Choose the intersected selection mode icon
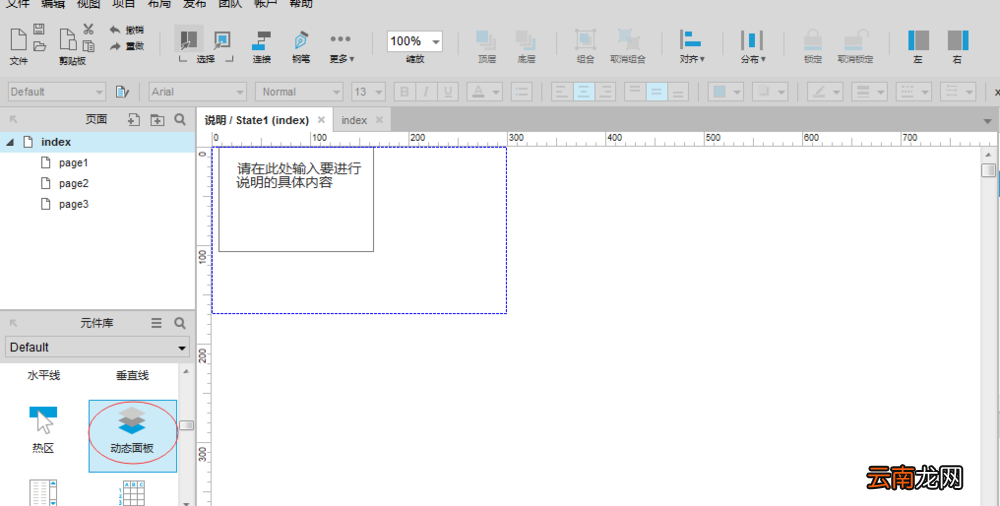The width and height of the screenshot is (1000, 506). pyautogui.click(x=189, y=40)
